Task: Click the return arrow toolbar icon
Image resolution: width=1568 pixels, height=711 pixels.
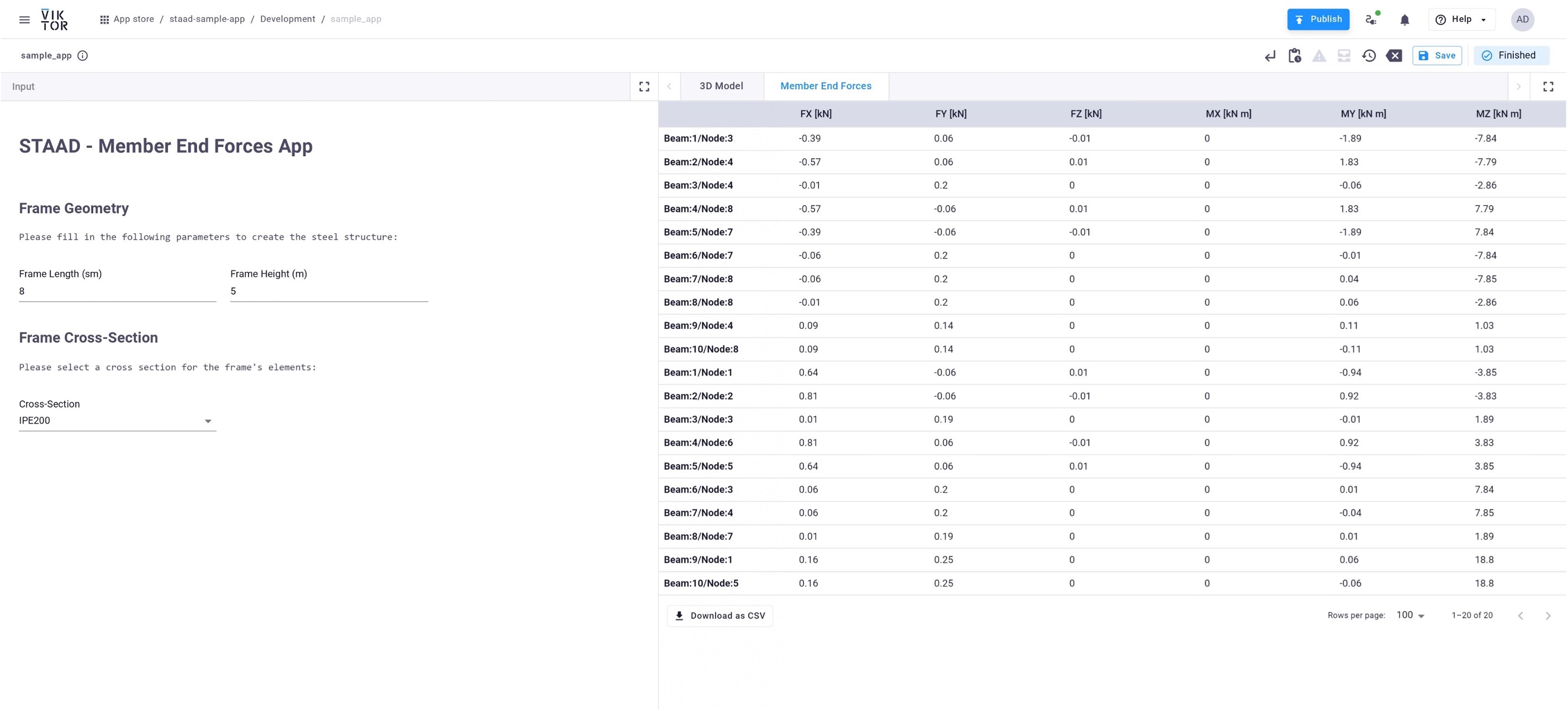Action: click(x=1270, y=56)
